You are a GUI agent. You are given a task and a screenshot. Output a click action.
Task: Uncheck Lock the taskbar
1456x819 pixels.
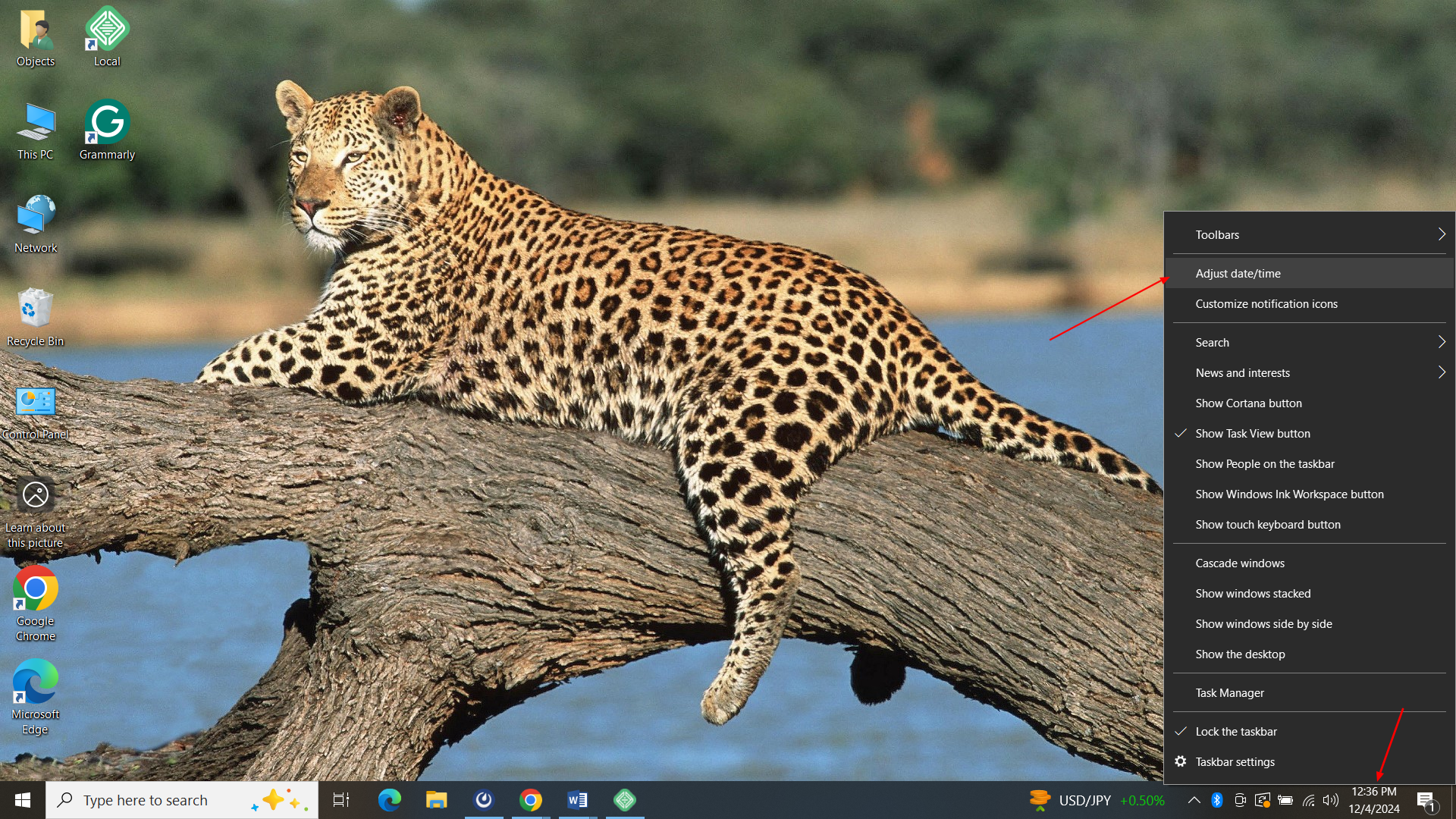coord(1310,731)
